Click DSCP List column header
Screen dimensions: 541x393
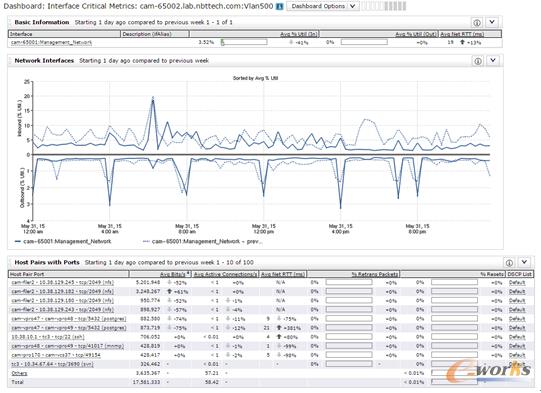point(519,274)
